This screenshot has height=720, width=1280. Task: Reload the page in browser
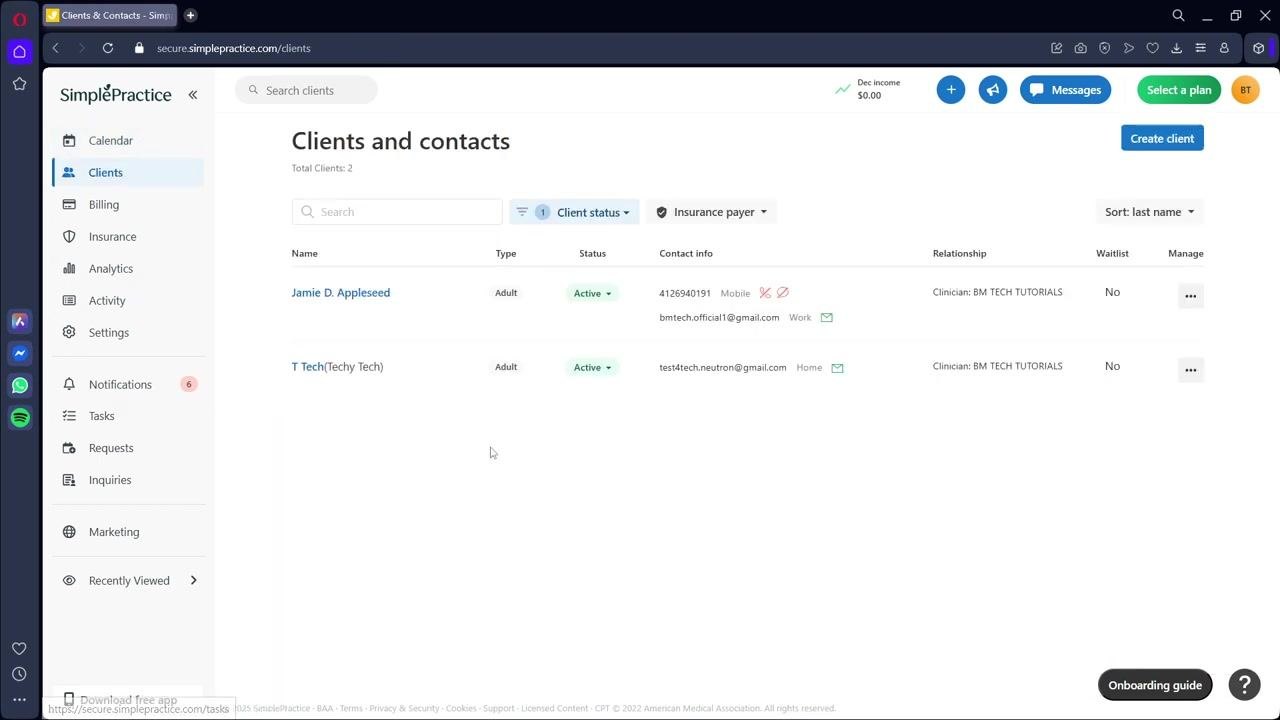point(108,48)
